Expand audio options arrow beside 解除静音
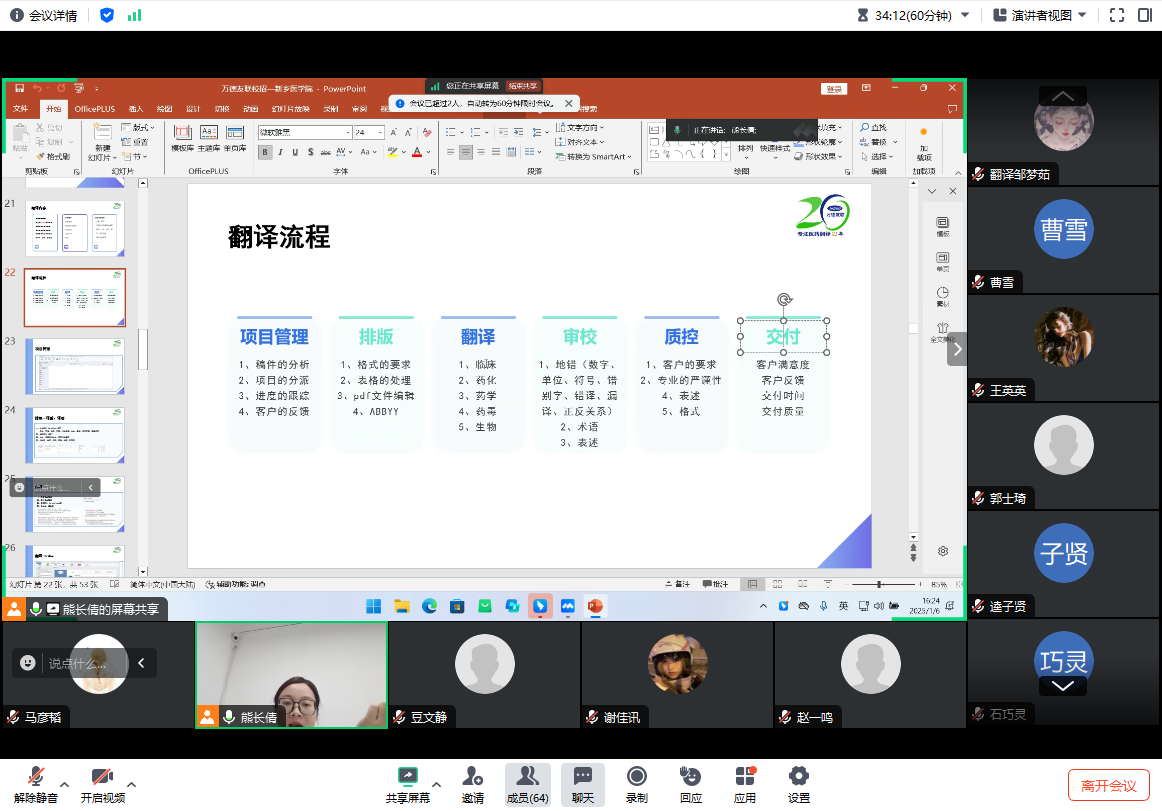Screen dimensions: 1162x811 coord(65,784)
